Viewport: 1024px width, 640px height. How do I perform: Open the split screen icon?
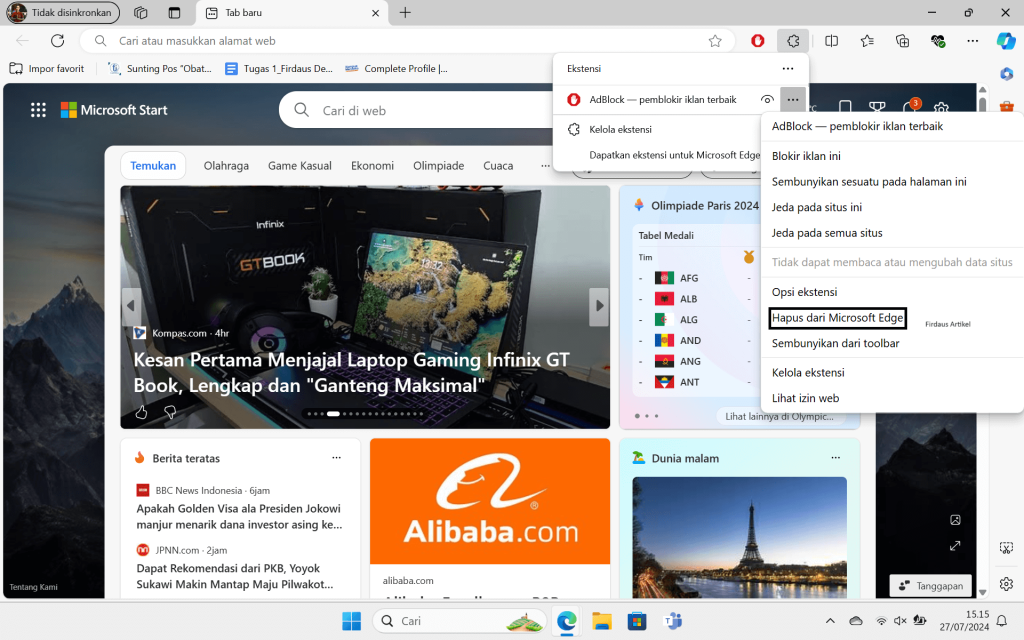pyautogui.click(x=831, y=41)
